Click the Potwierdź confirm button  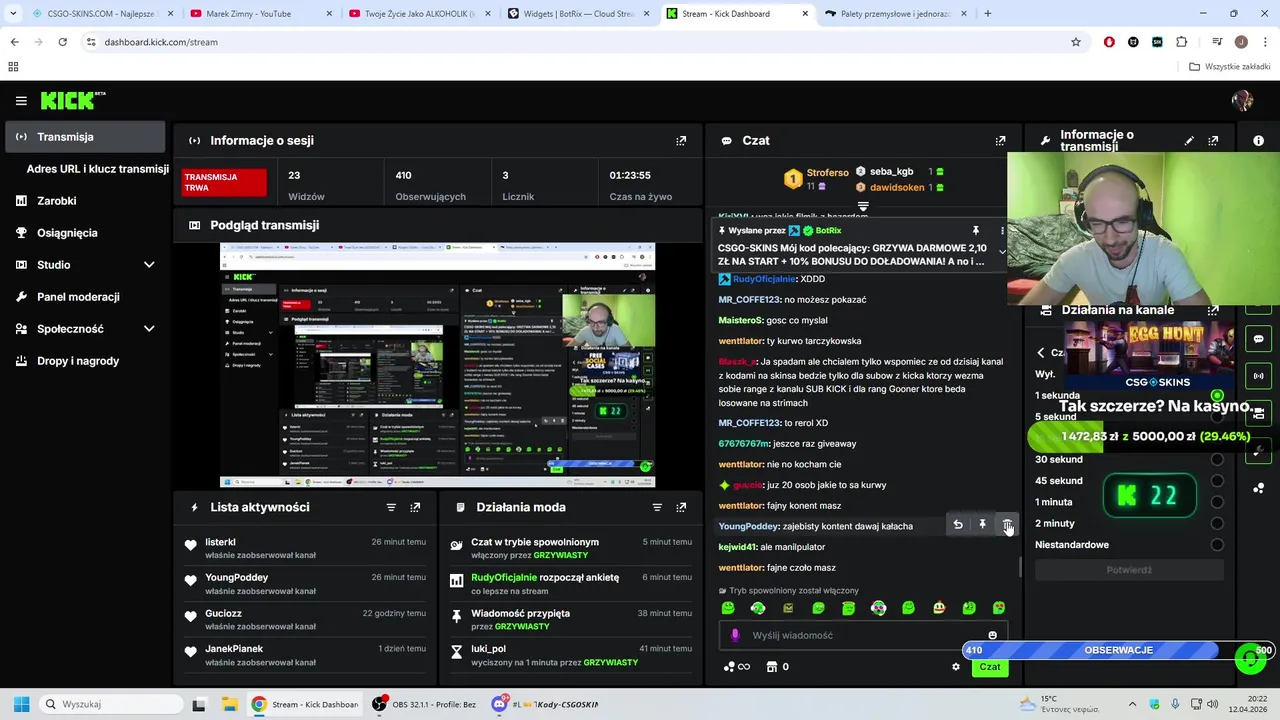tap(1129, 570)
